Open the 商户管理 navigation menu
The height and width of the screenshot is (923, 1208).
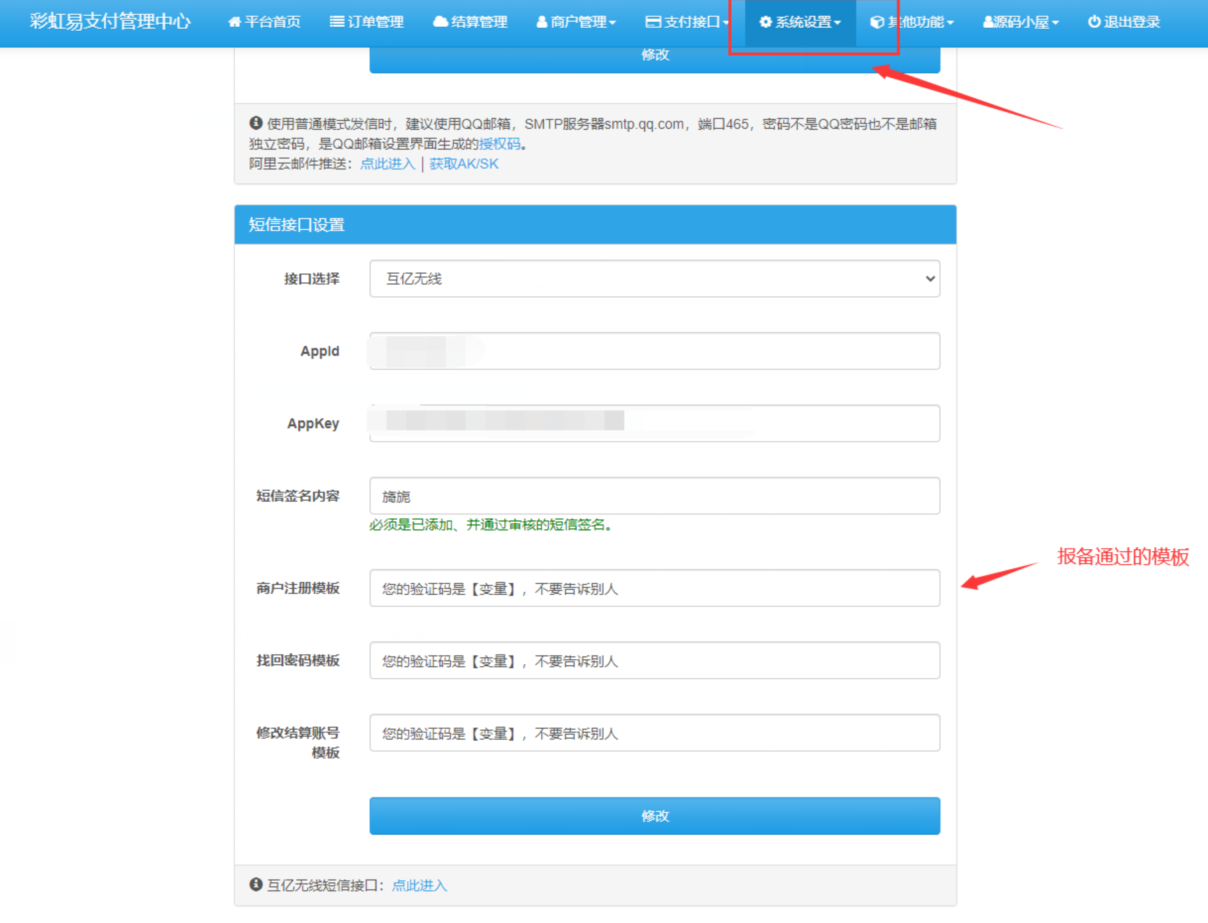(x=576, y=22)
